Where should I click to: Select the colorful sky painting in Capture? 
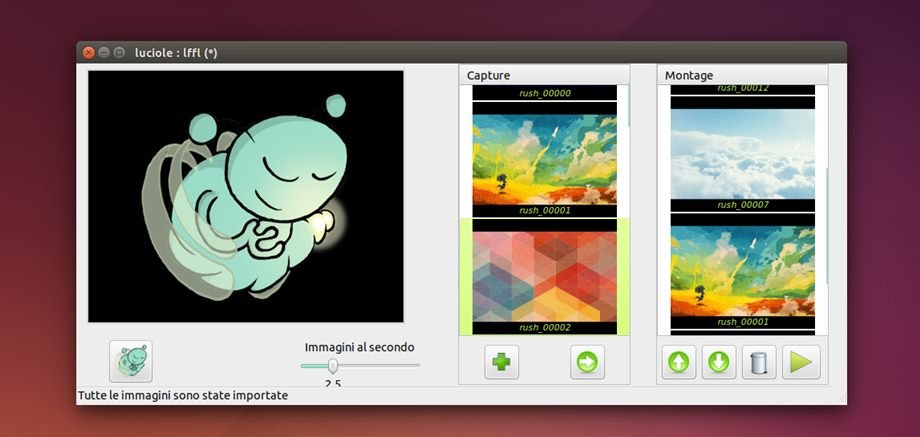(x=544, y=158)
